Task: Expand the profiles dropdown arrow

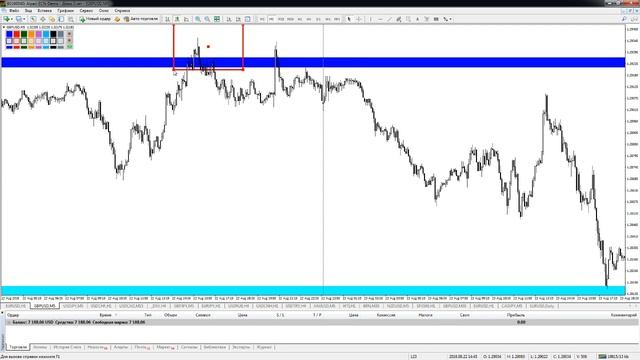Action: (x=24, y=19)
